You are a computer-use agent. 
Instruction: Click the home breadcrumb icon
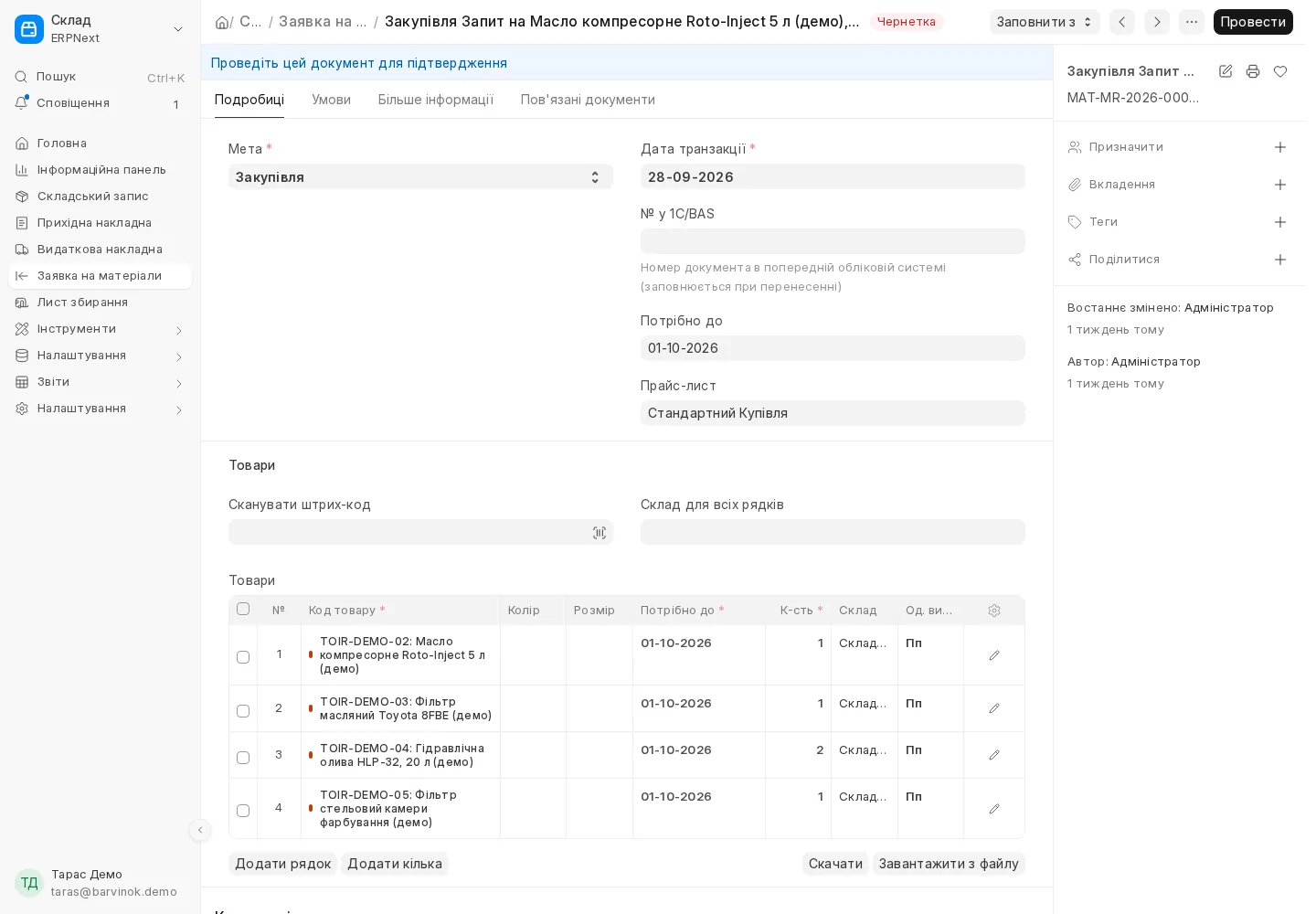click(222, 22)
